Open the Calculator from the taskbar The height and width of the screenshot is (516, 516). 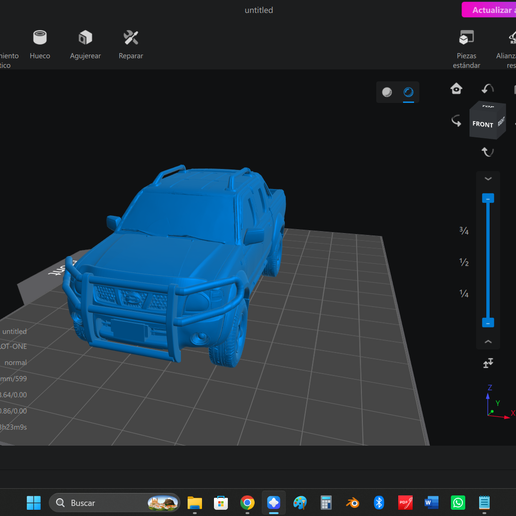click(x=326, y=503)
